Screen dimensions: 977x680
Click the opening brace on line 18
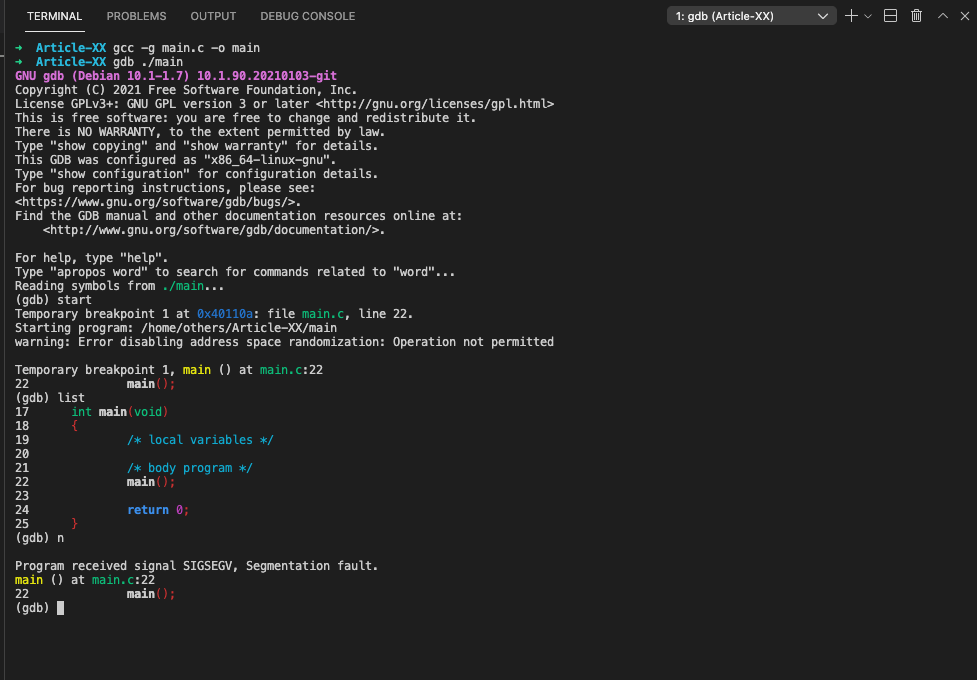[75, 426]
